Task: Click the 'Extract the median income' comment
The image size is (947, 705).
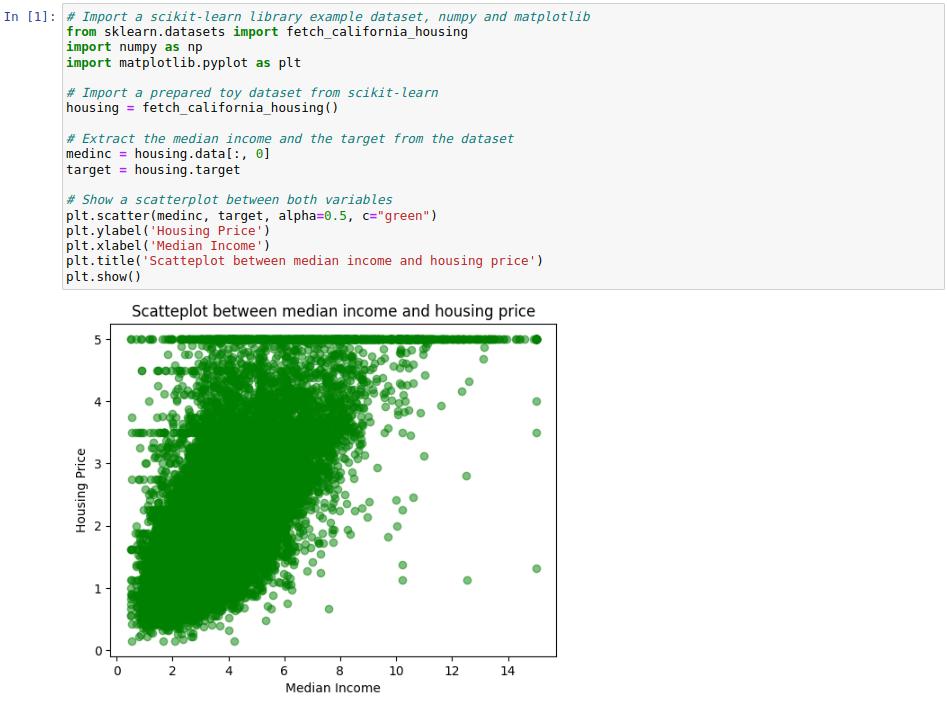Action: point(290,139)
